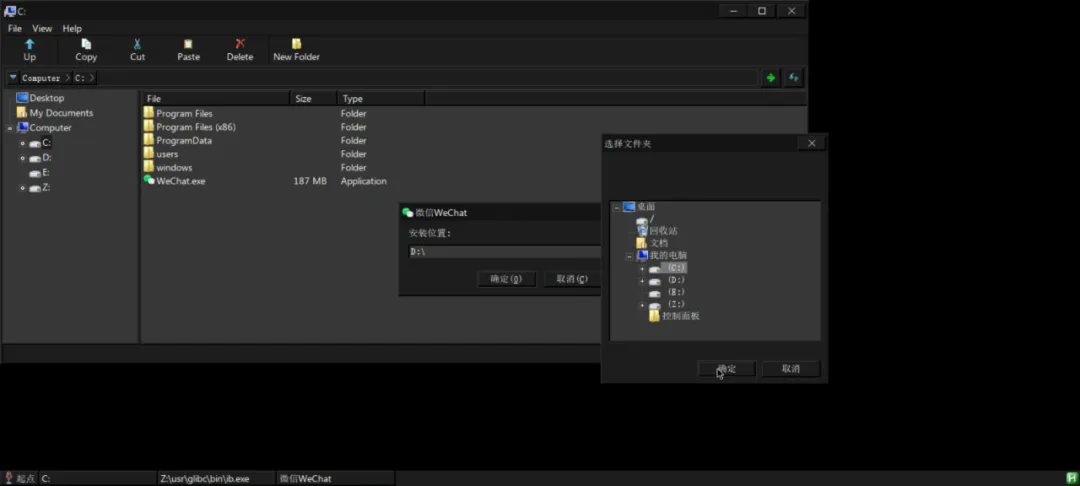Click the Paste toolbar button

coord(188,50)
